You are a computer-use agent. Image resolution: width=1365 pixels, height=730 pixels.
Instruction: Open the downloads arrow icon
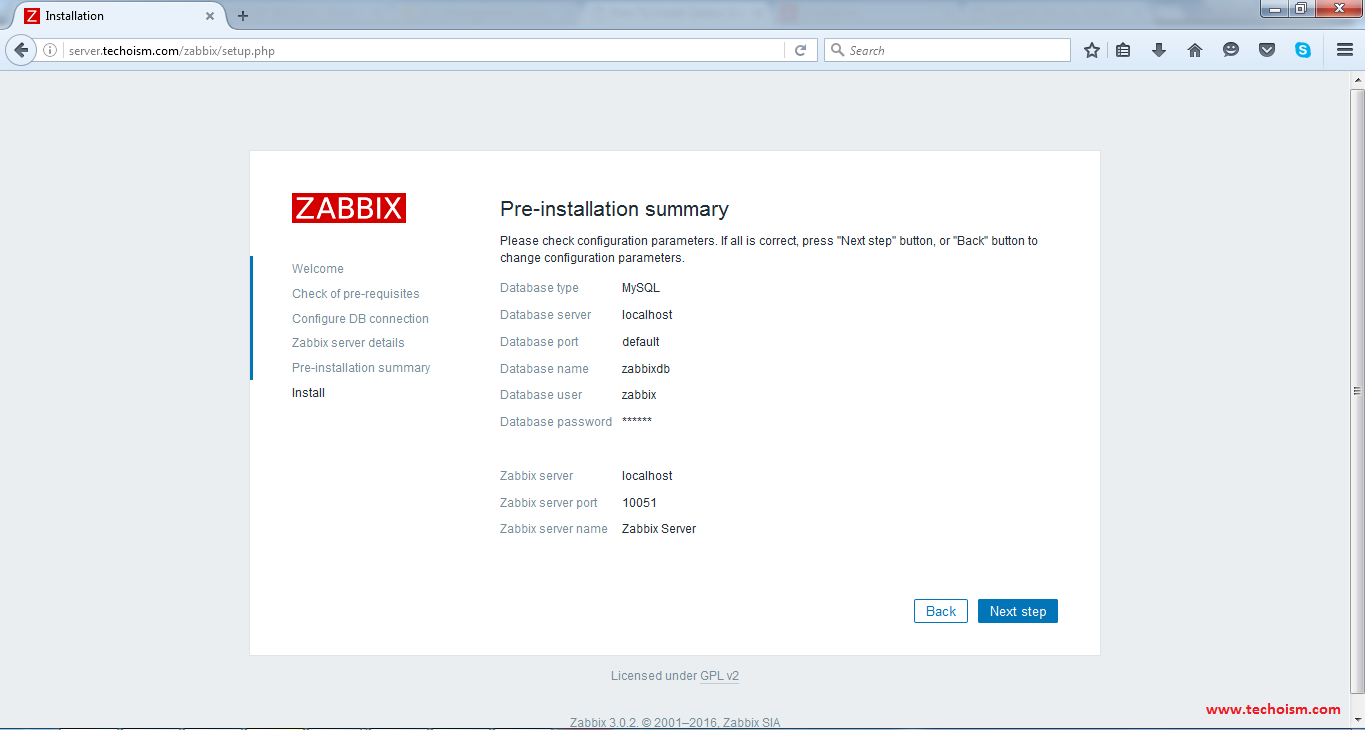[1159, 50]
